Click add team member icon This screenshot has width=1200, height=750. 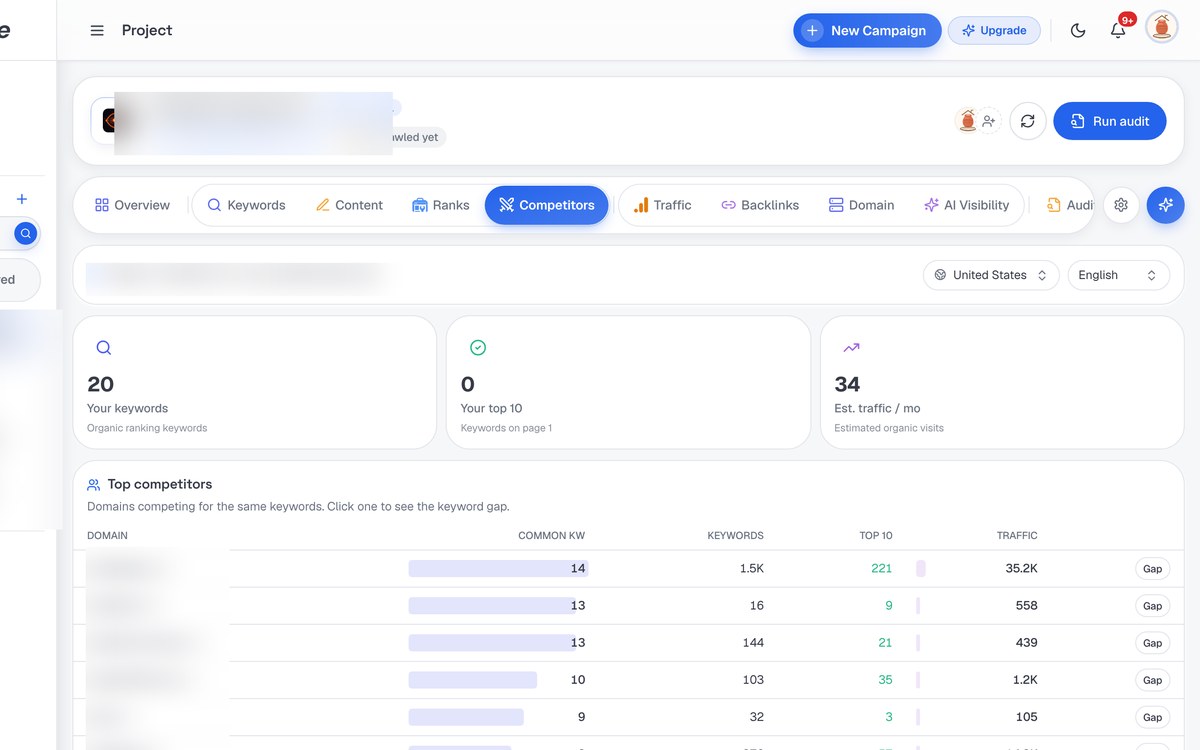pyautogui.click(x=989, y=121)
